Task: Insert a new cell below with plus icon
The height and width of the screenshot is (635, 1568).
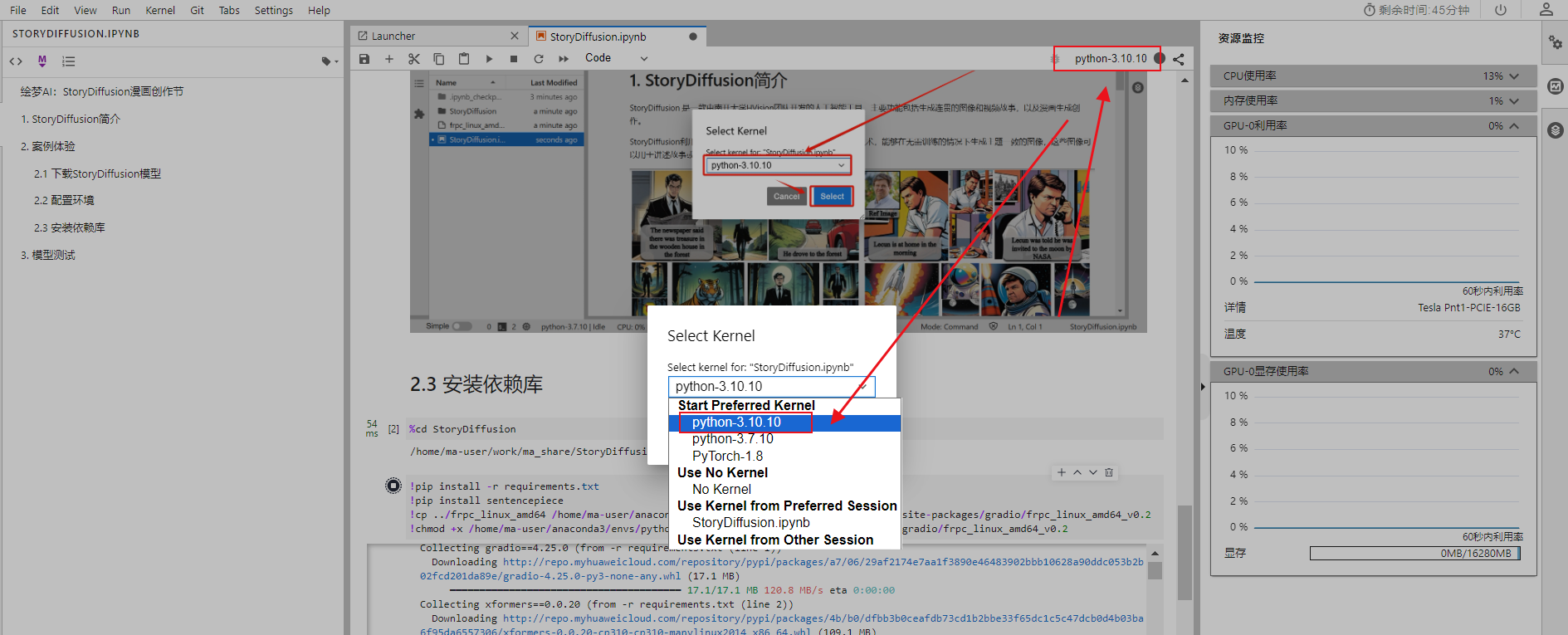Action: 388,59
